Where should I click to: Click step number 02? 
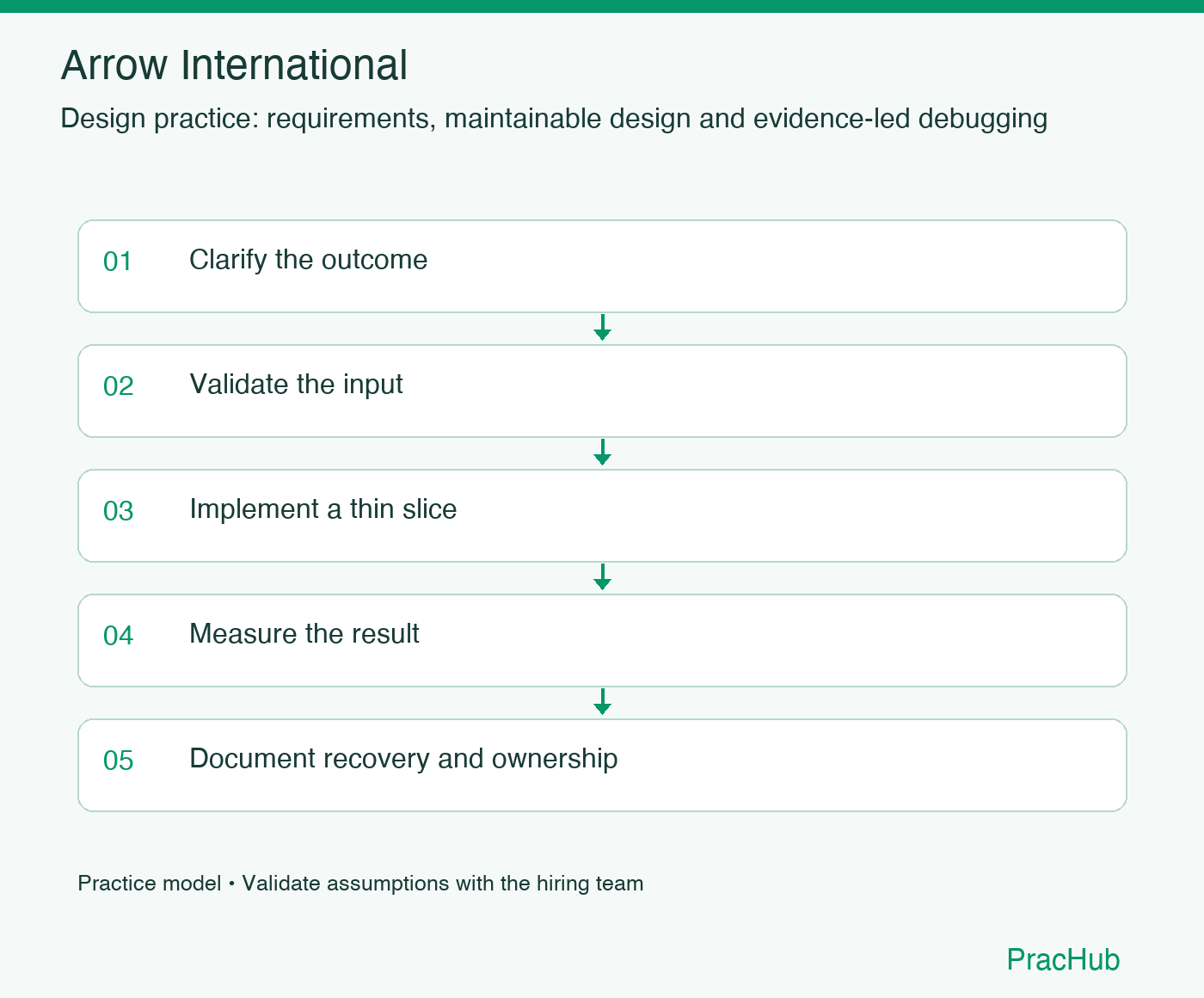pos(118,386)
